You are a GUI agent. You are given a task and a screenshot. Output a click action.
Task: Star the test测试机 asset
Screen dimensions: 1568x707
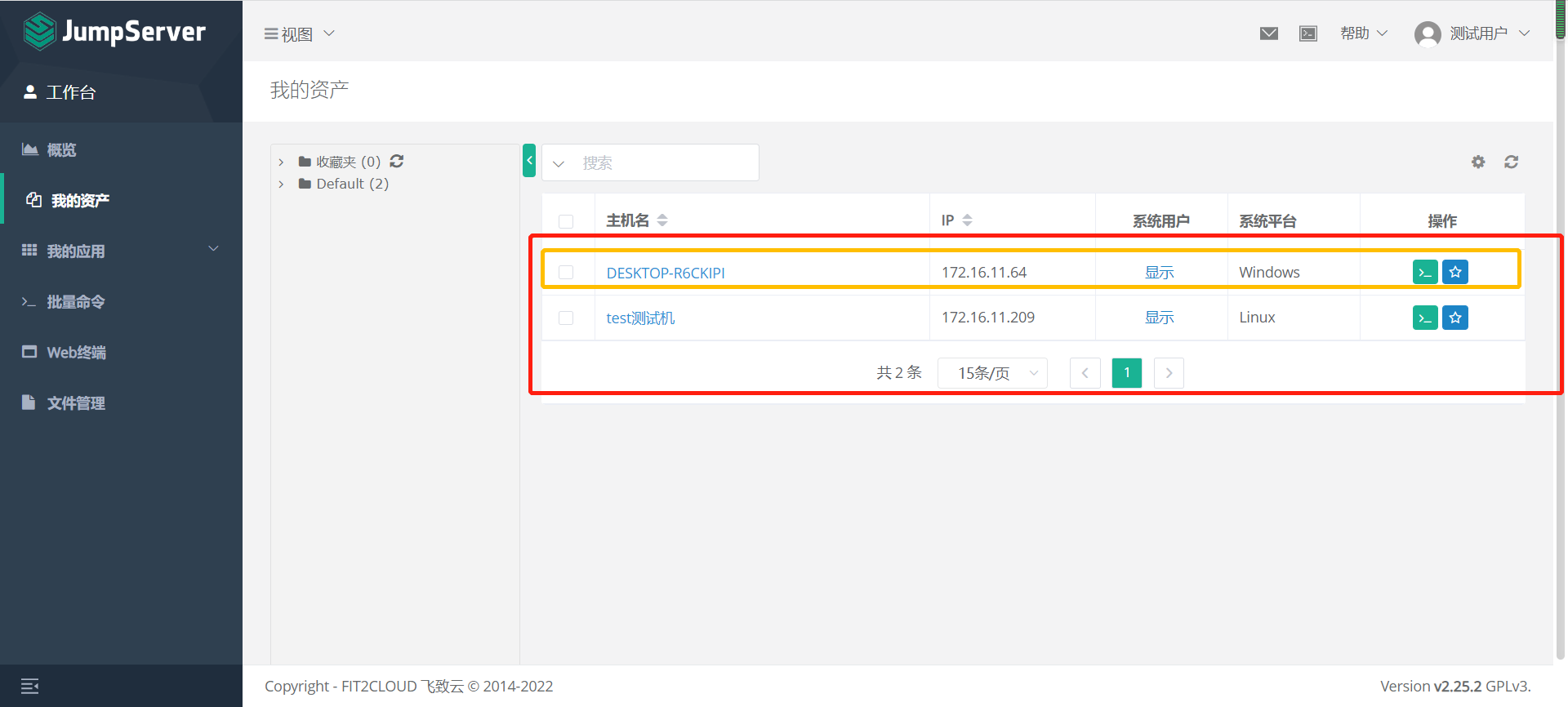coord(1455,318)
